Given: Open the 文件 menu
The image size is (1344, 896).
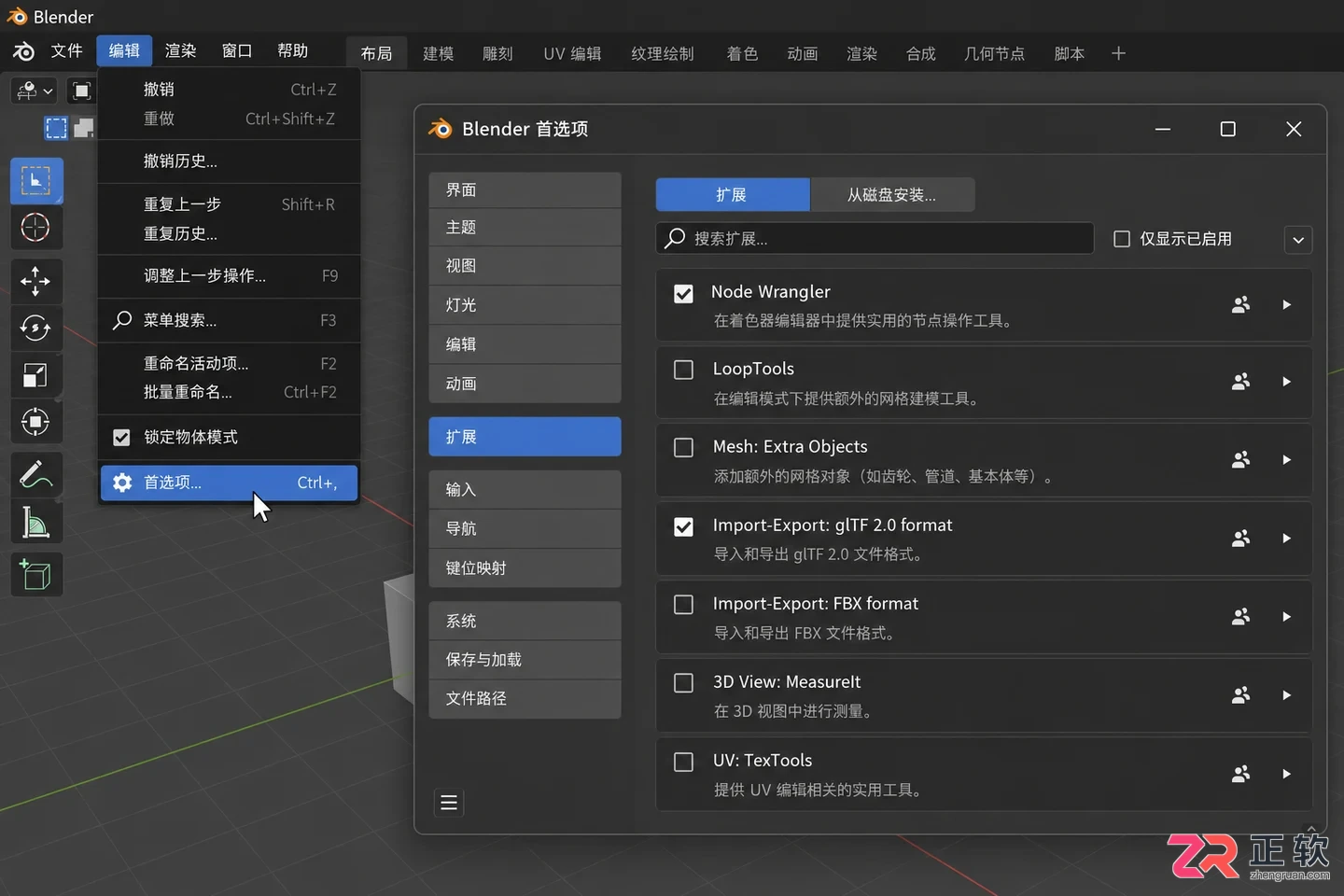Looking at the screenshot, I should tap(66, 50).
